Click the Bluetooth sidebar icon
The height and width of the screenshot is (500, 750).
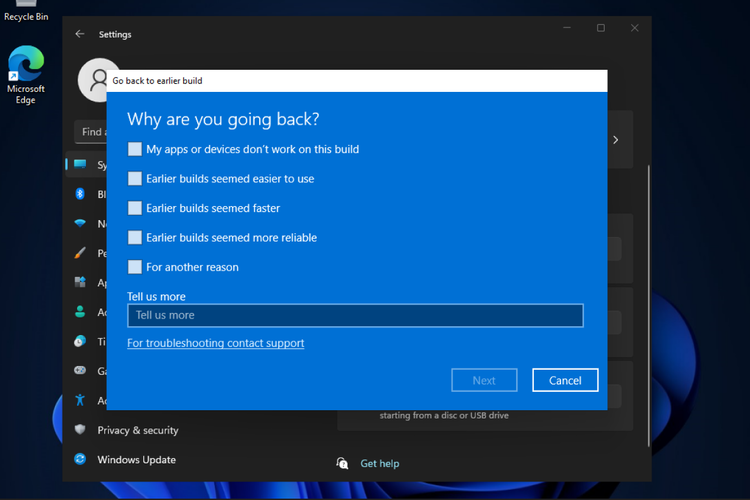(80, 194)
